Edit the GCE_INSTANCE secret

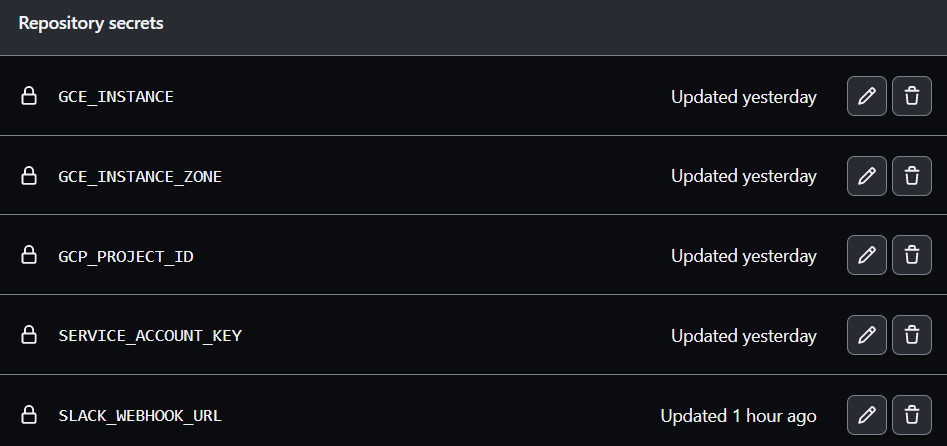pyautogui.click(x=867, y=96)
